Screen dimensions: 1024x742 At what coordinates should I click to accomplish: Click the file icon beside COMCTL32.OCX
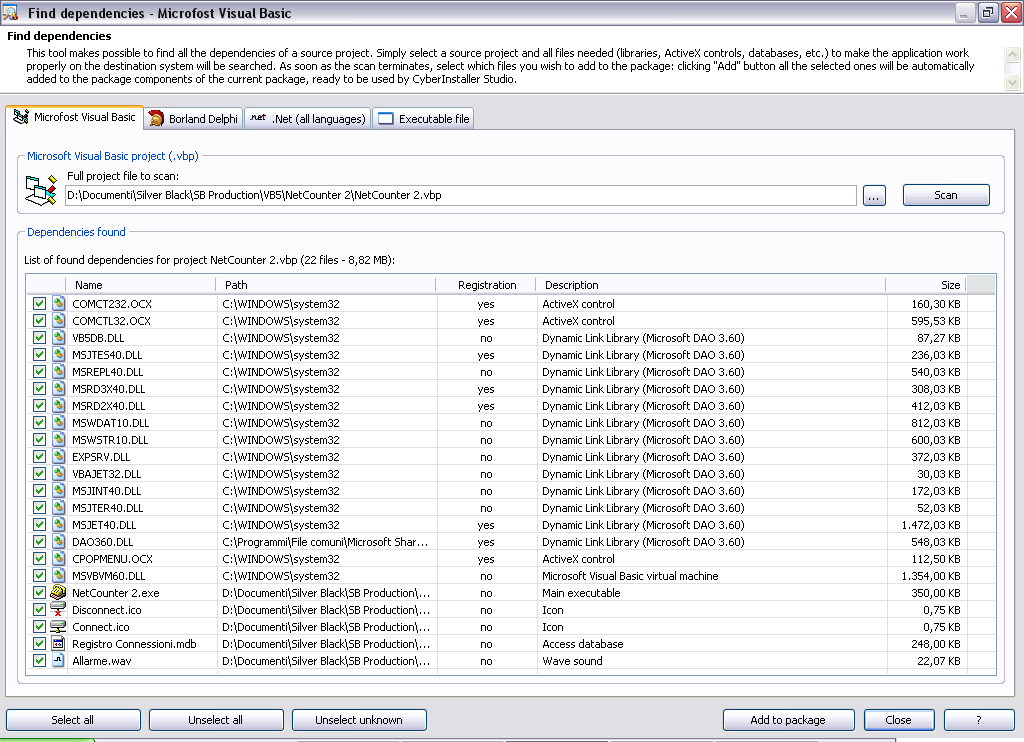tap(59, 321)
